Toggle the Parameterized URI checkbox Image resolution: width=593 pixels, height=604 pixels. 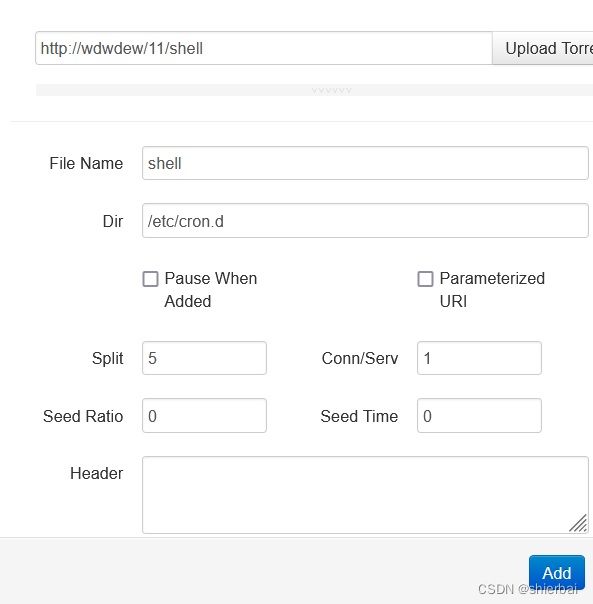(425, 279)
